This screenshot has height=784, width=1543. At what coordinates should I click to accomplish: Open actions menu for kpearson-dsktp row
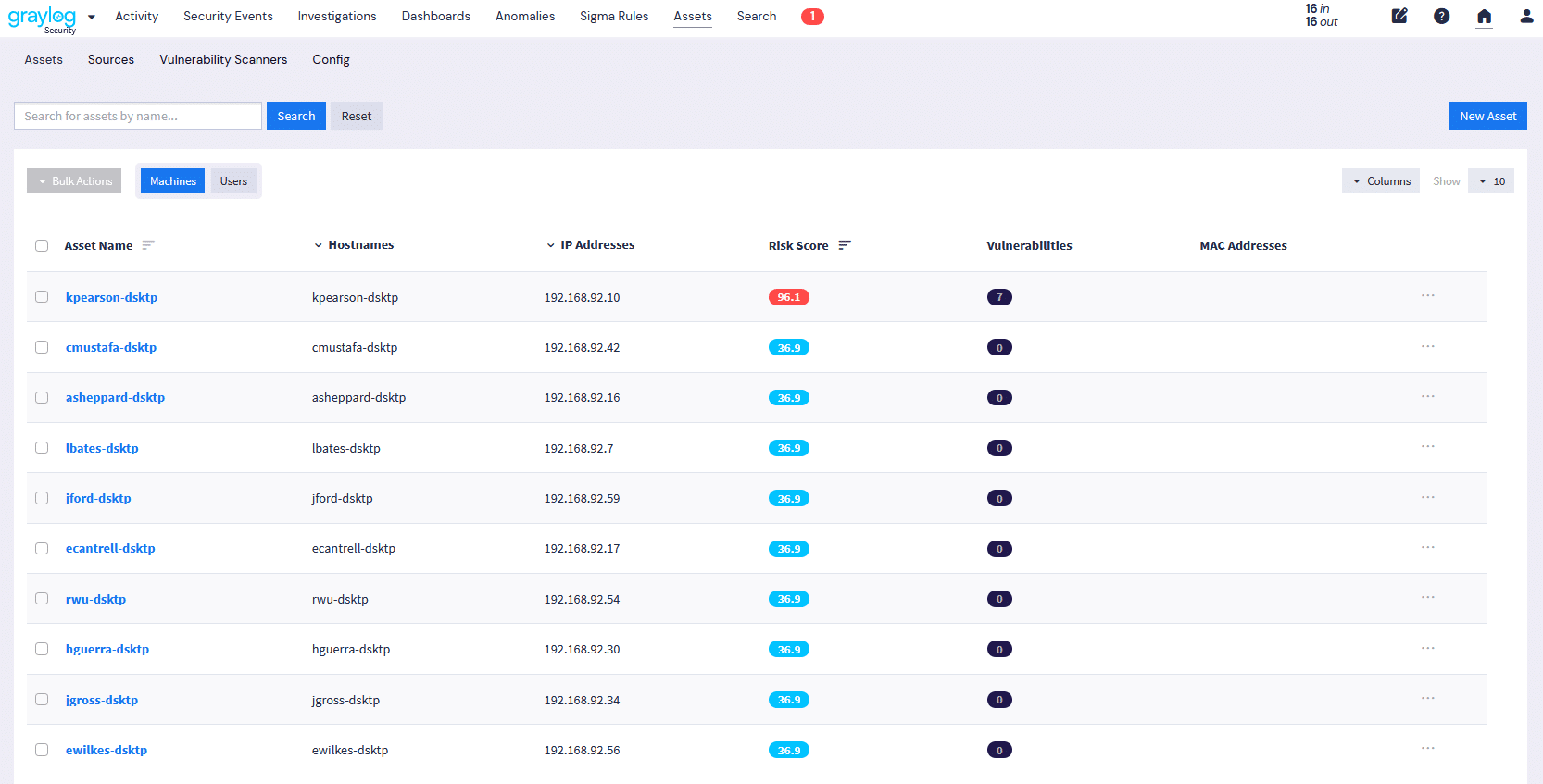(x=1427, y=296)
